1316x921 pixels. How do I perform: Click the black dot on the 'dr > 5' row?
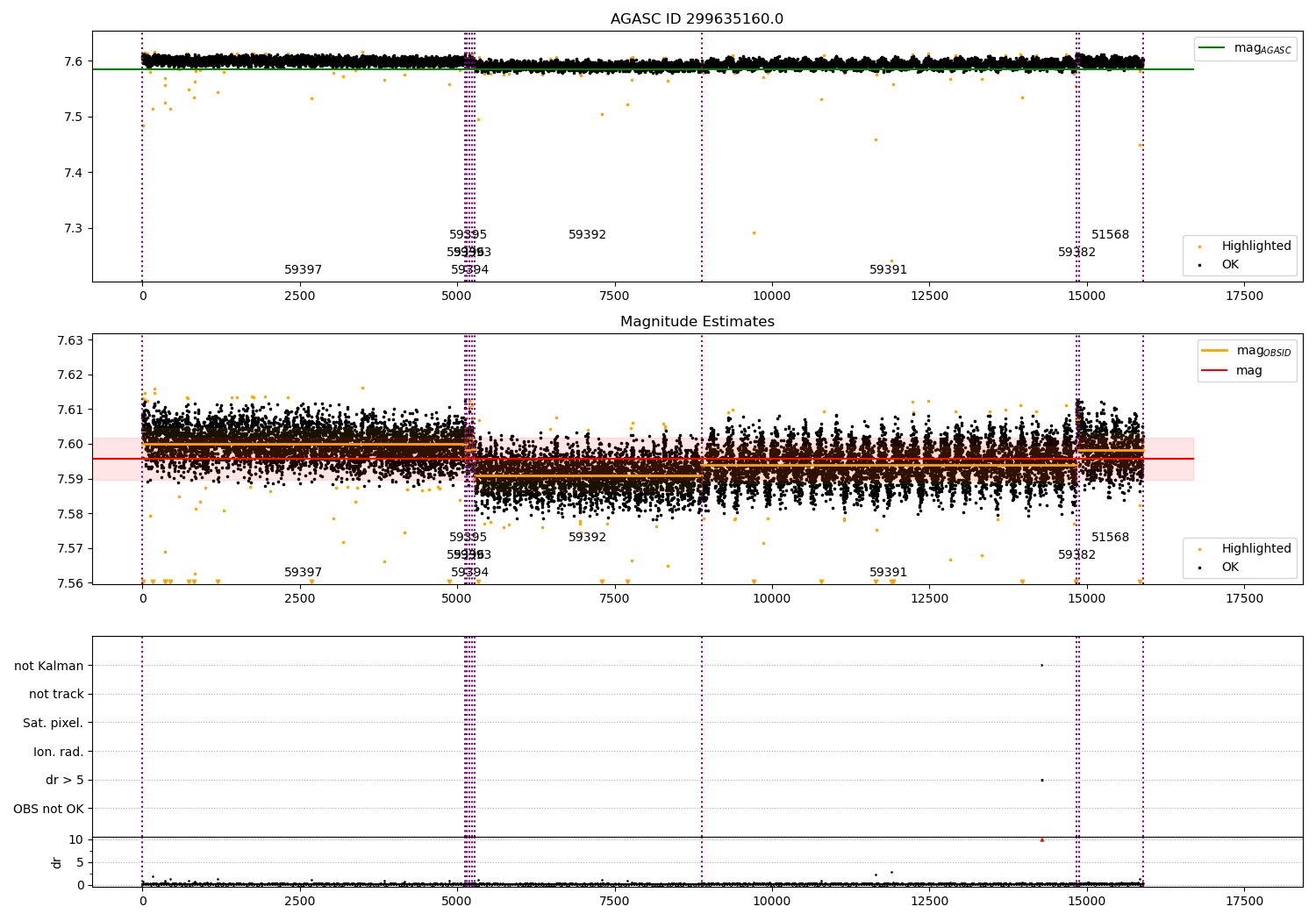point(1041,780)
